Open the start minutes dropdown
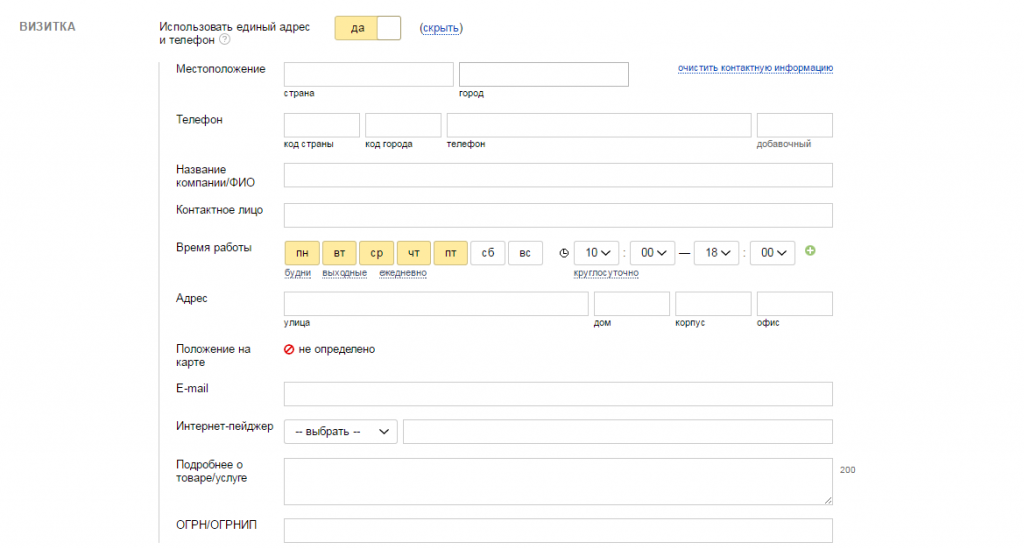1024x549 pixels. click(652, 253)
